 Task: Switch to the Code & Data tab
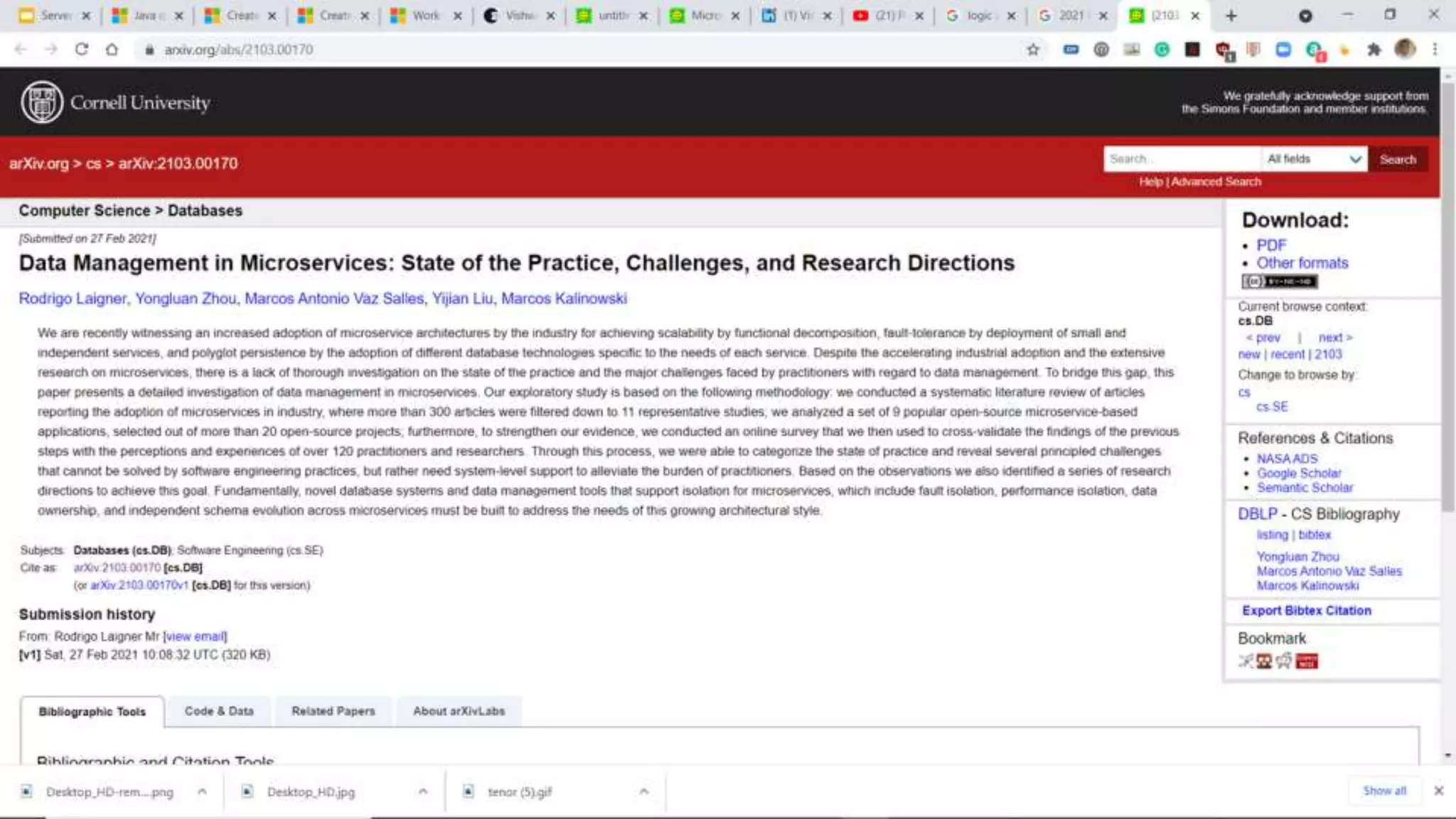pyautogui.click(x=219, y=711)
